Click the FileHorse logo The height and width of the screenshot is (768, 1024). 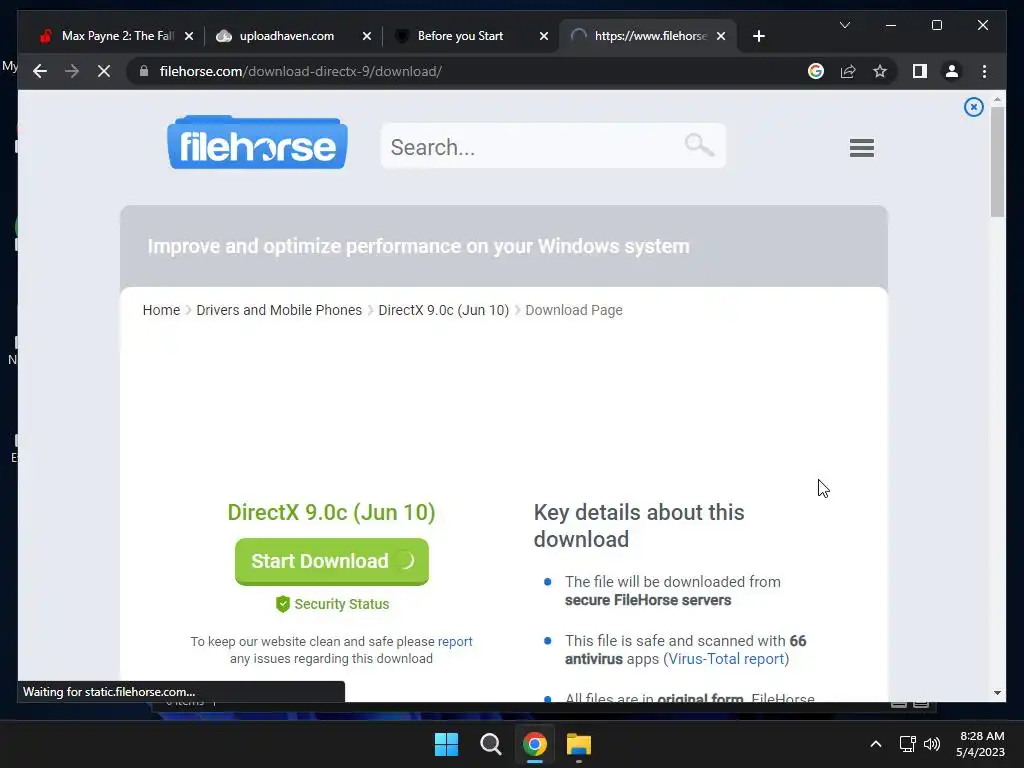[257, 142]
